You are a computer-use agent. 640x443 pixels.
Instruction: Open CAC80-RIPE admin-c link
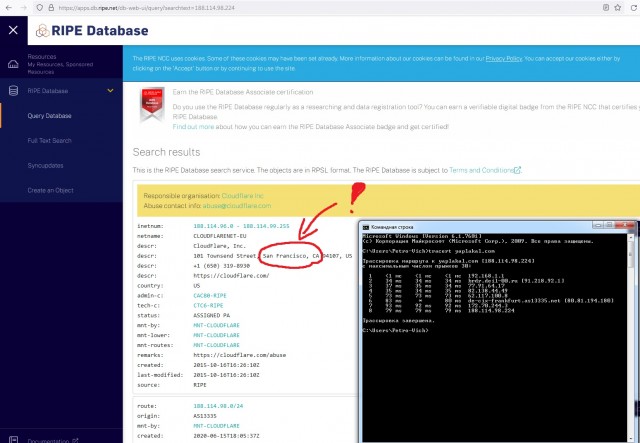[x=210, y=296]
